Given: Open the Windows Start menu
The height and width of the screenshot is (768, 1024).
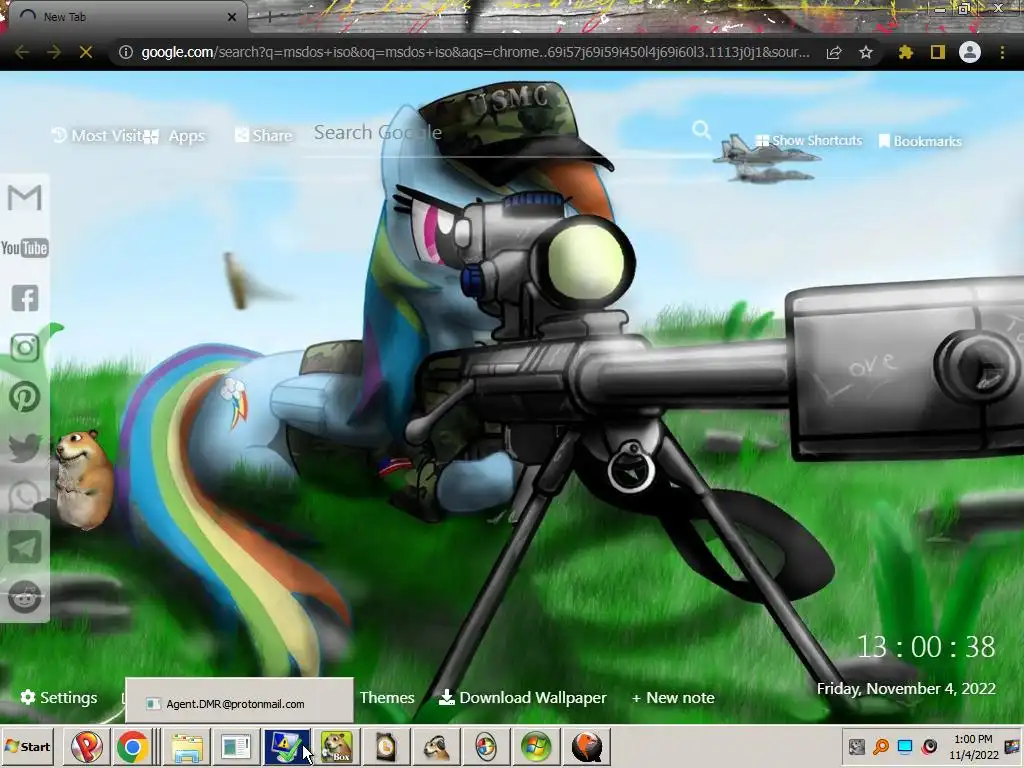Looking at the screenshot, I should (27, 746).
